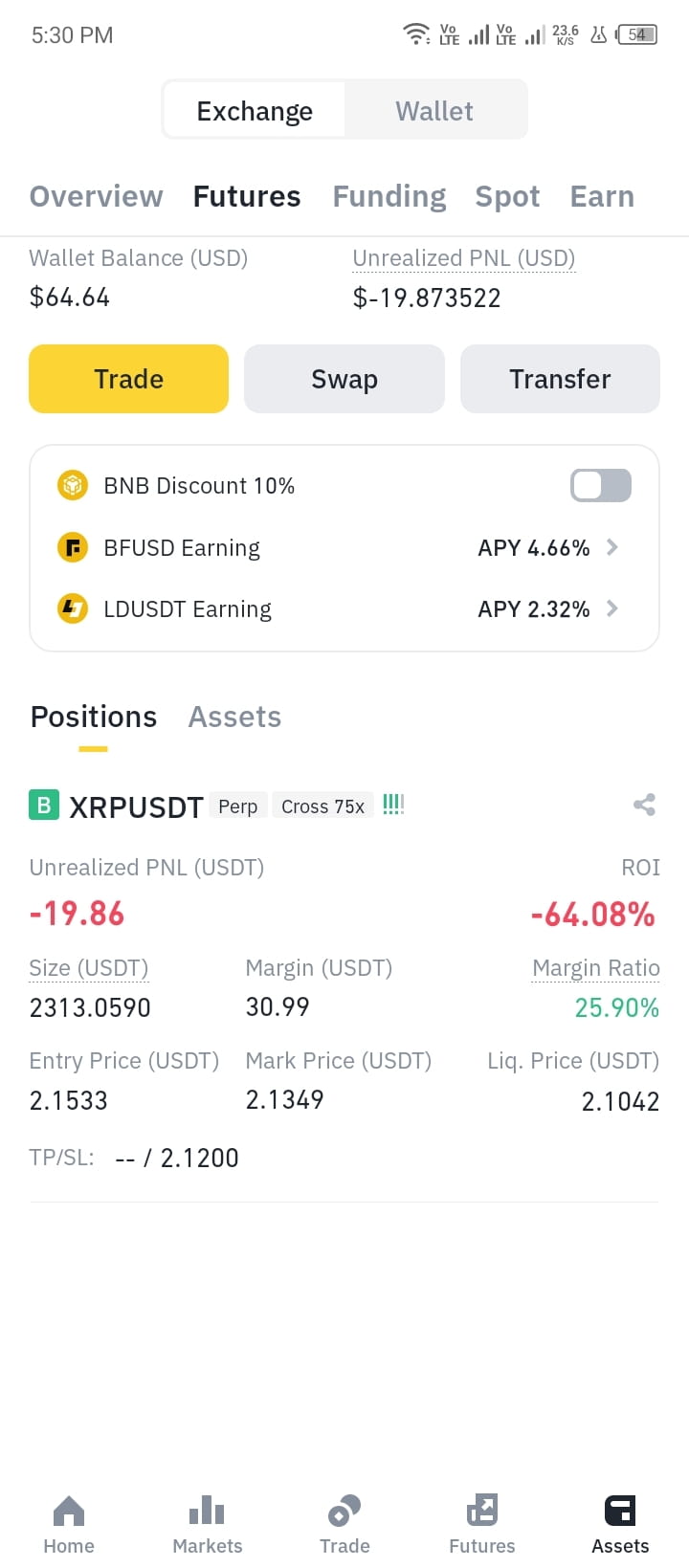Image resolution: width=689 pixels, height=1568 pixels.
Task: Switch to the Funding tab
Action: (389, 196)
